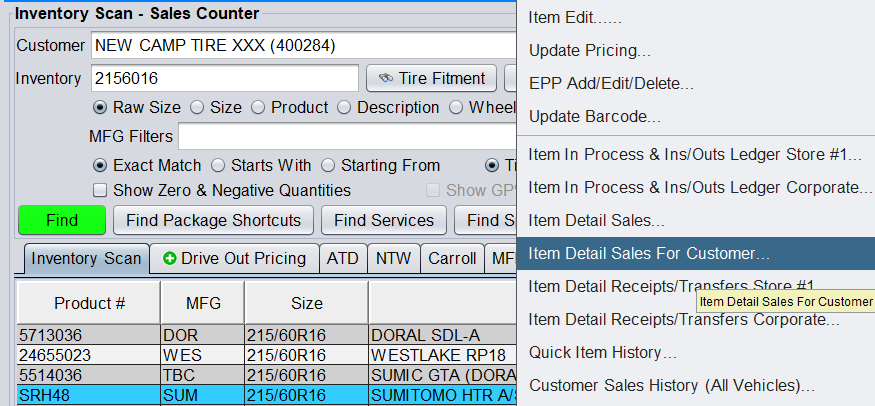
Task: Click Find Package Shortcuts button
Action: (214, 220)
